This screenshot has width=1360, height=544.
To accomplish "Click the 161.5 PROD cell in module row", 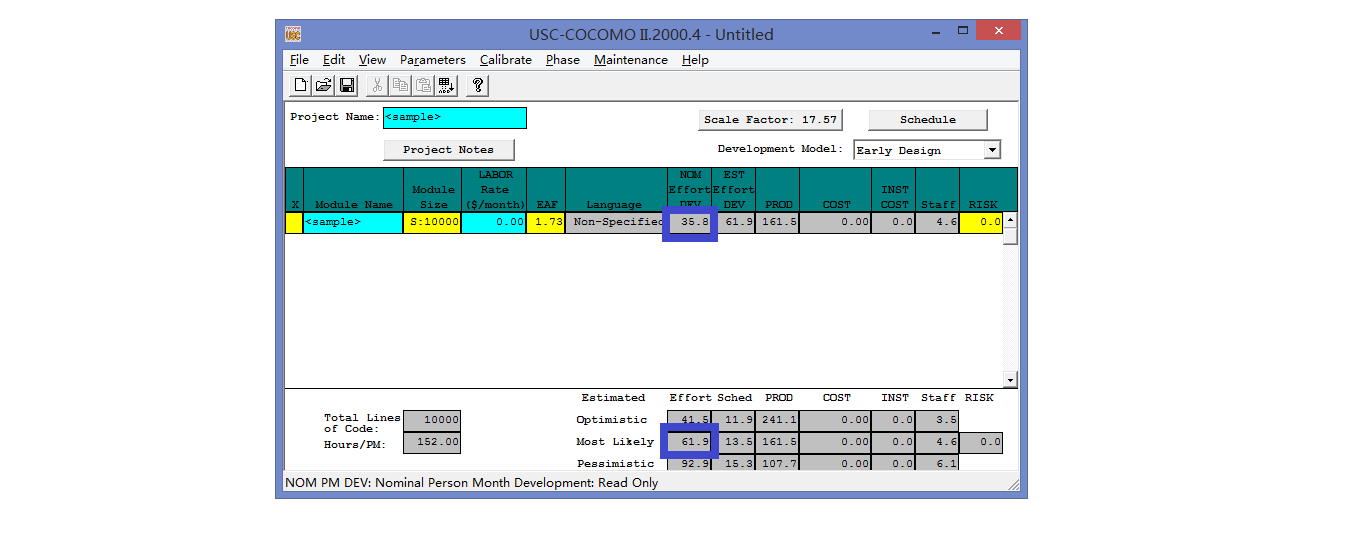I will pyautogui.click(x=778, y=223).
